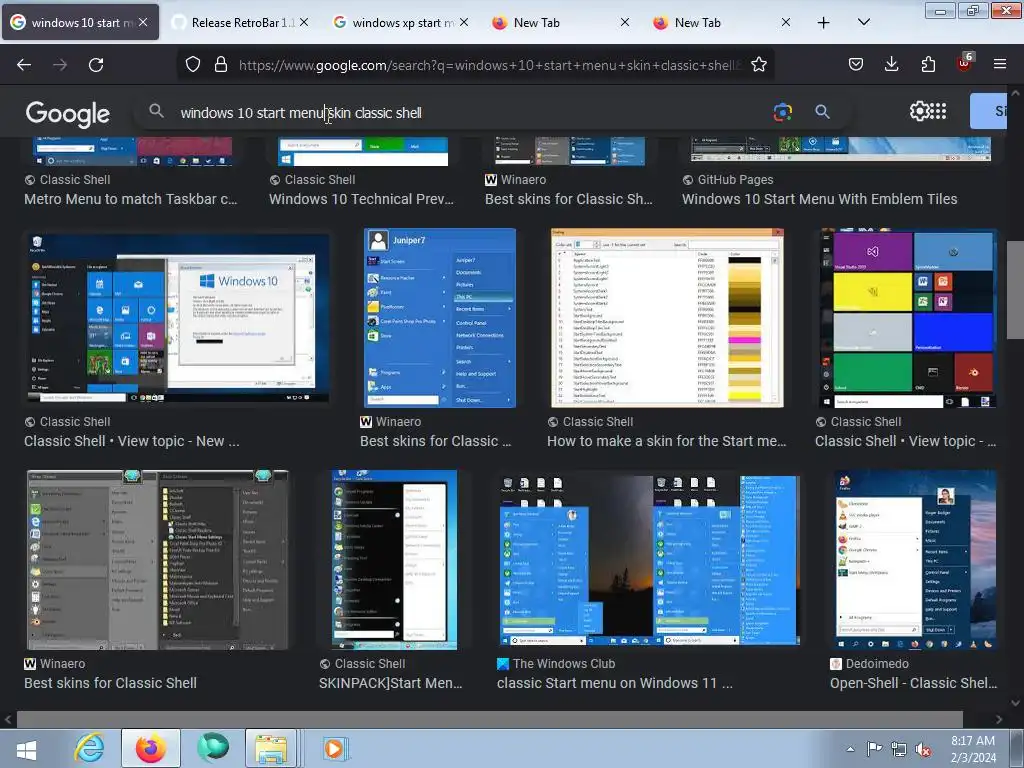
Task: Open the yellow color table thumbnail
Action: pos(667,319)
